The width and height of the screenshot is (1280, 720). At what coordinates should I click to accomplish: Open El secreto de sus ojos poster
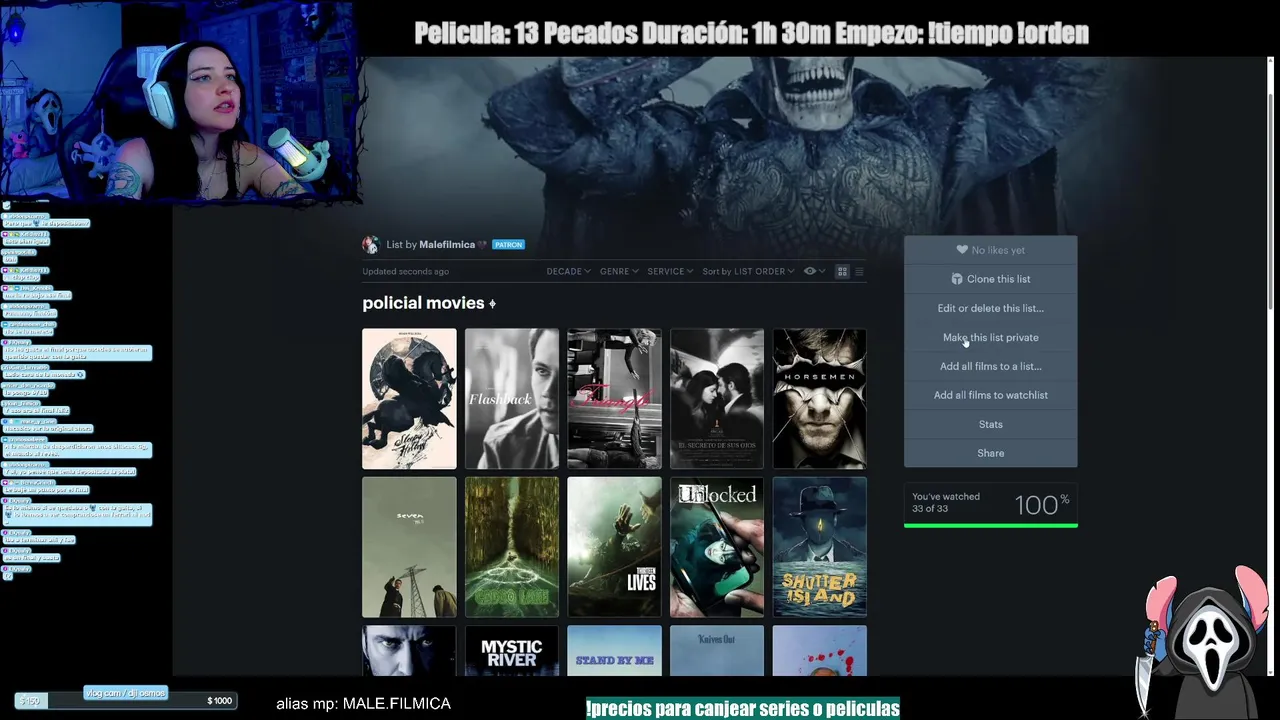(x=717, y=398)
